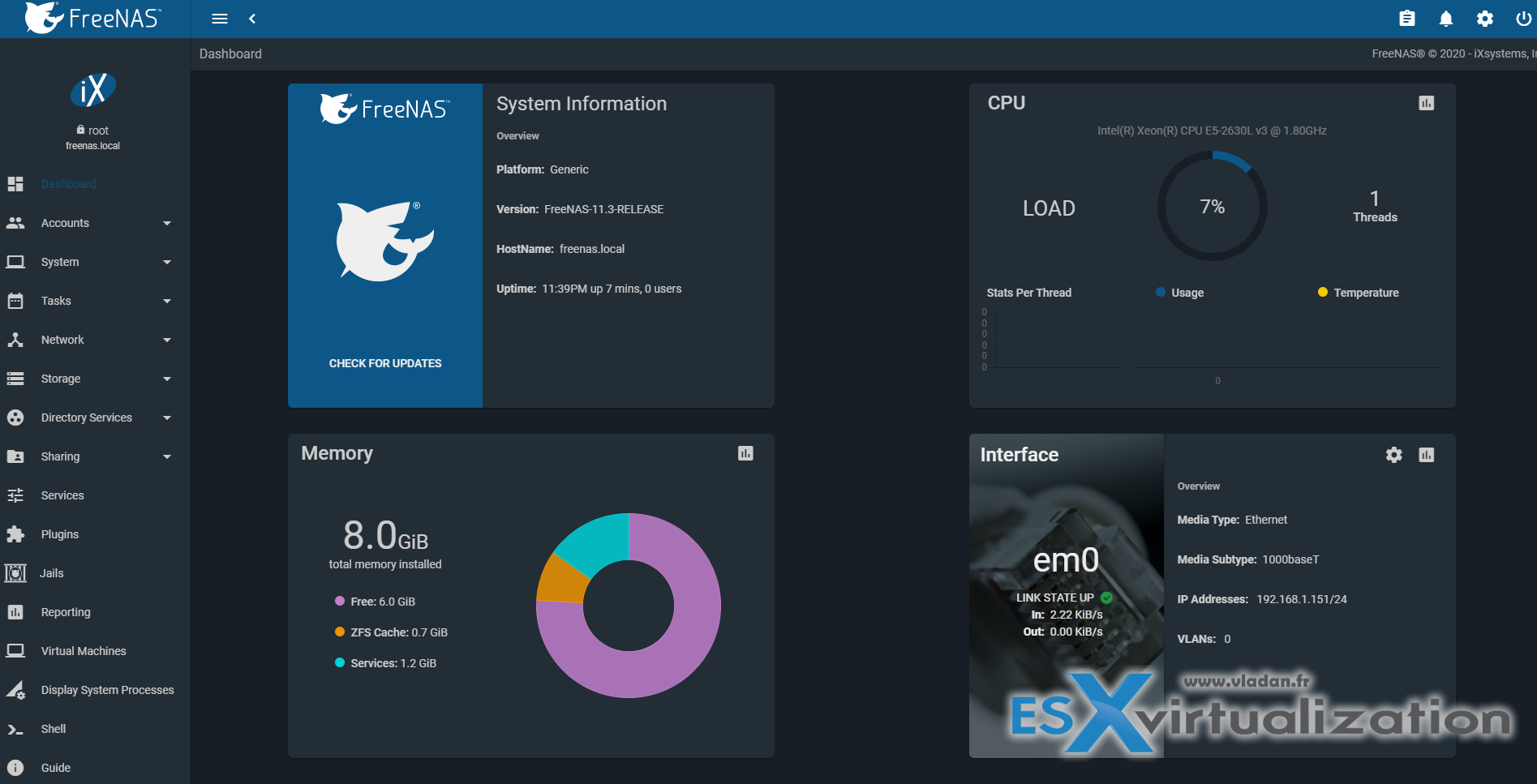Image resolution: width=1537 pixels, height=784 pixels.
Task: Expand the Storage menu arrow
Action: pos(167,379)
